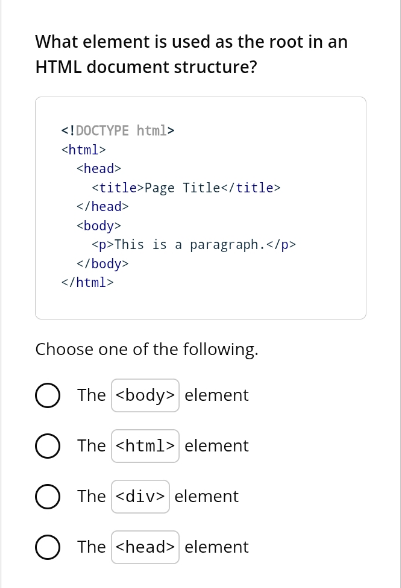The image size is (401, 588).
Task: Click the <div> code chip in answers
Action: (140, 496)
